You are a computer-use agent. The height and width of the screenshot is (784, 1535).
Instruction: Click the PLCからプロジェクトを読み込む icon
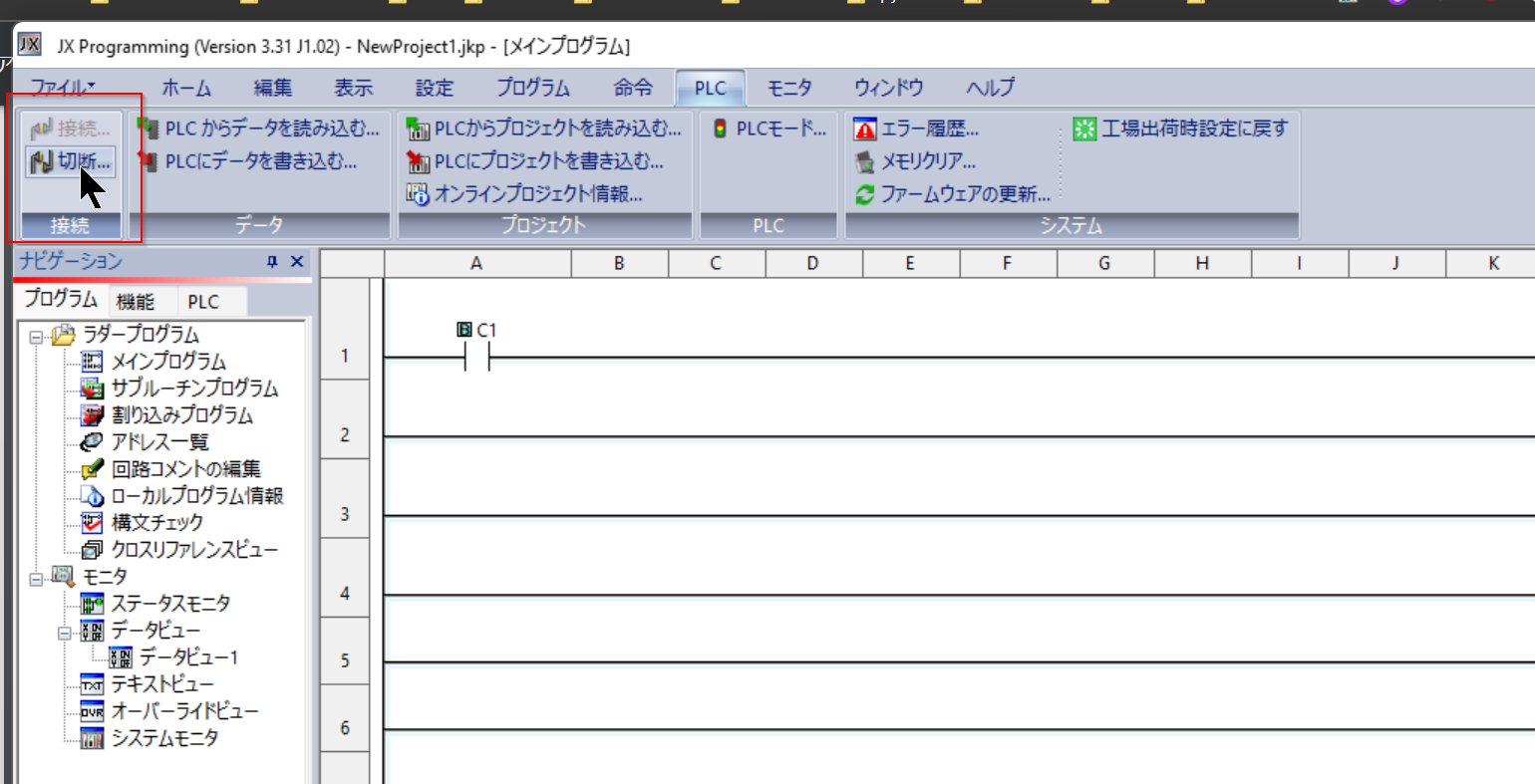tap(418, 129)
